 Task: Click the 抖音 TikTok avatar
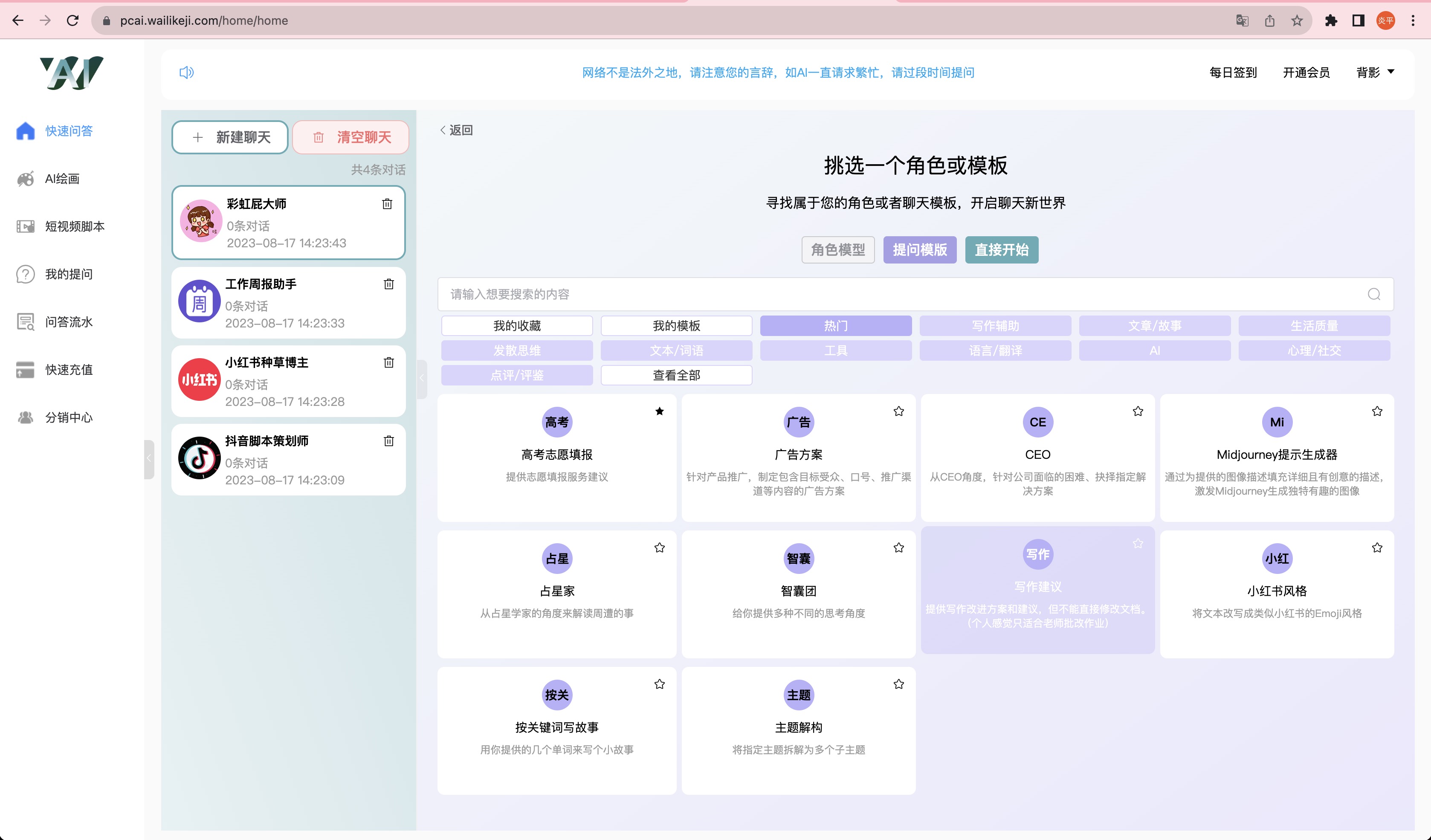click(199, 458)
